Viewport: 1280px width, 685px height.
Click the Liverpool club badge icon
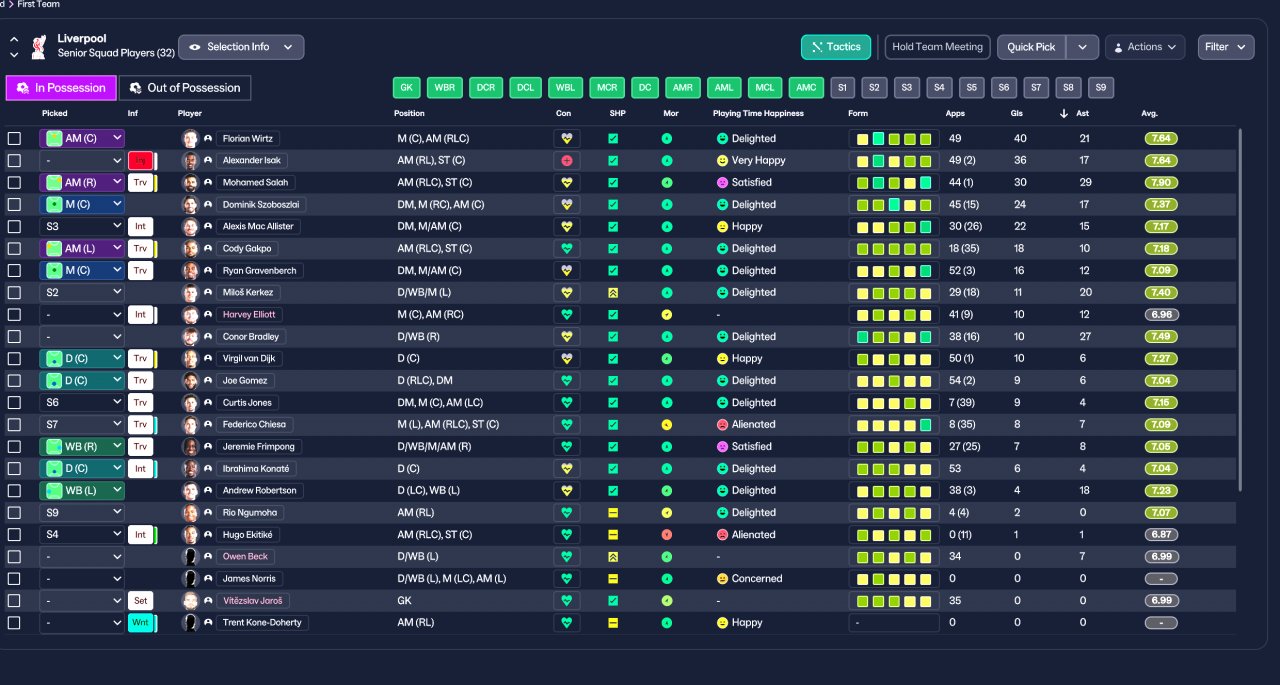click(x=39, y=46)
